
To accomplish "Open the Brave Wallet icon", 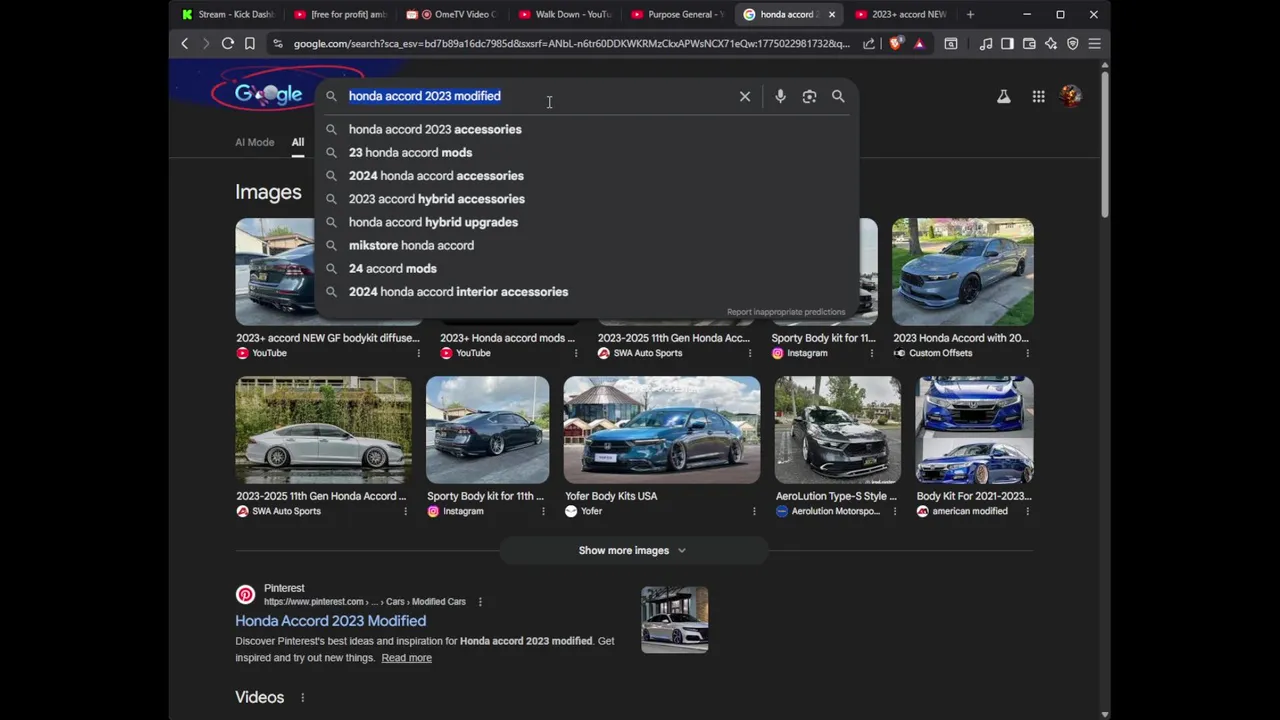I will (1029, 44).
